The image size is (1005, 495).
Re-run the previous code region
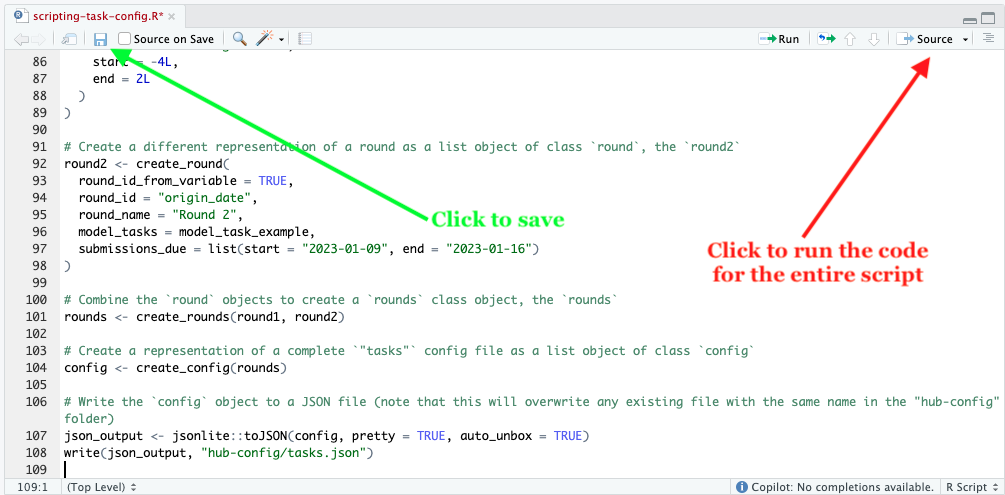pyautogui.click(x=827, y=39)
